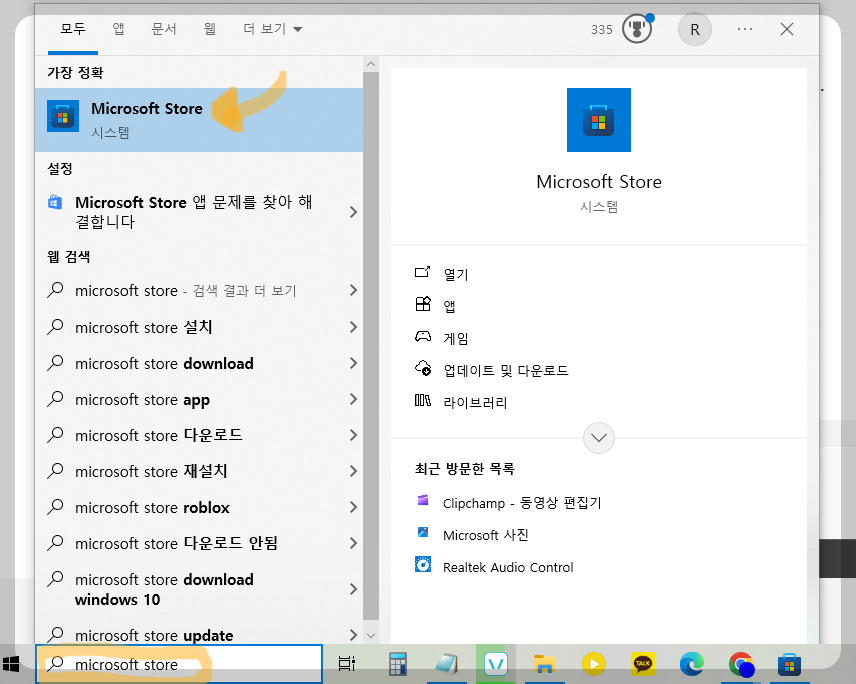The width and height of the screenshot is (856, 684).
Task: Open the notepad-style taskbar icon
Action: (x=447, y=664)
